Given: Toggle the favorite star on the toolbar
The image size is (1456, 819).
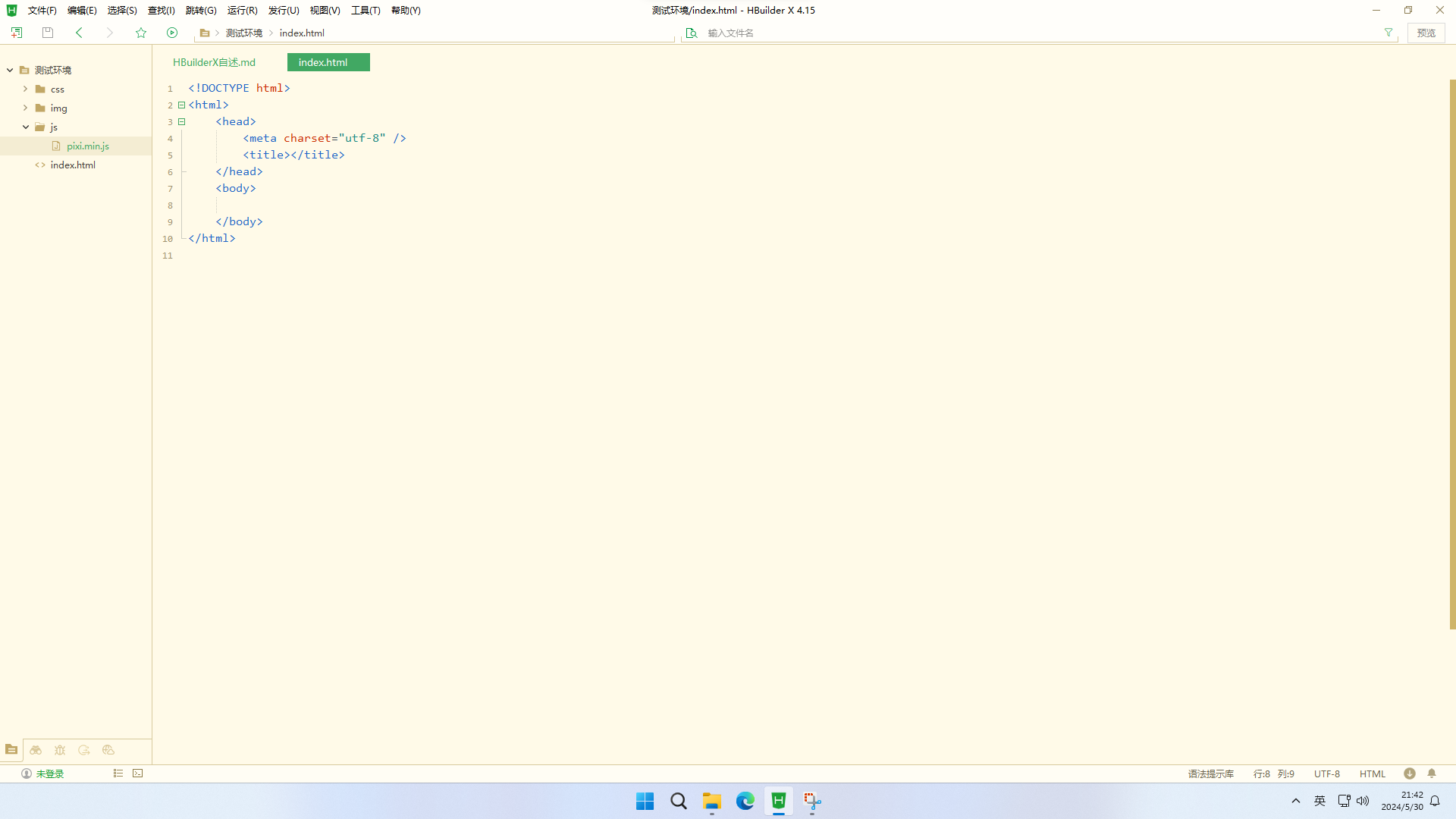Looking at the screenshot, I should click(x=141, y=33).
